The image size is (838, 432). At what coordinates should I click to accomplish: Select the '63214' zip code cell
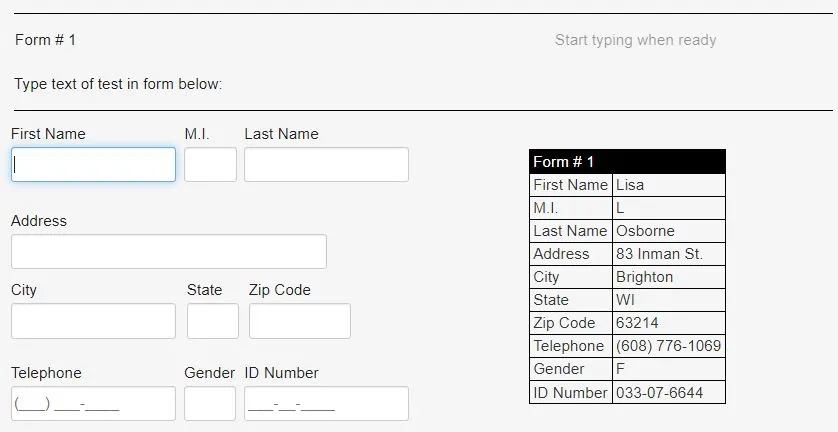point(669,323)
